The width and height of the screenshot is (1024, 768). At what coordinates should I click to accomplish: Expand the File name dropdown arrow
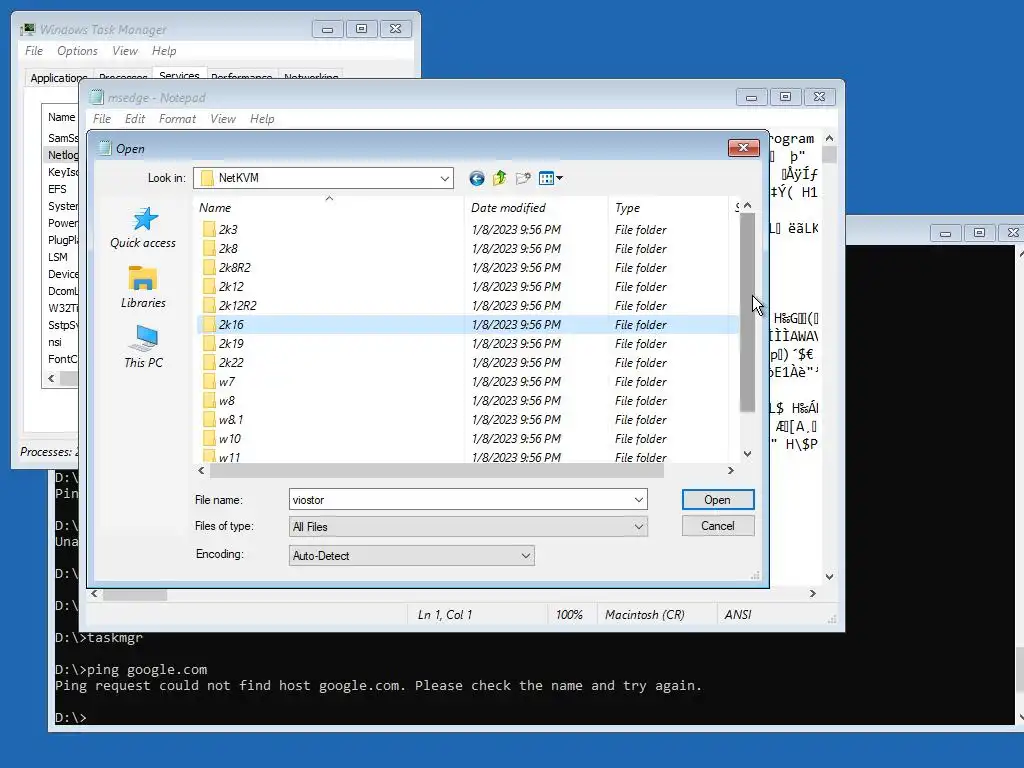[x=639, y=500]
